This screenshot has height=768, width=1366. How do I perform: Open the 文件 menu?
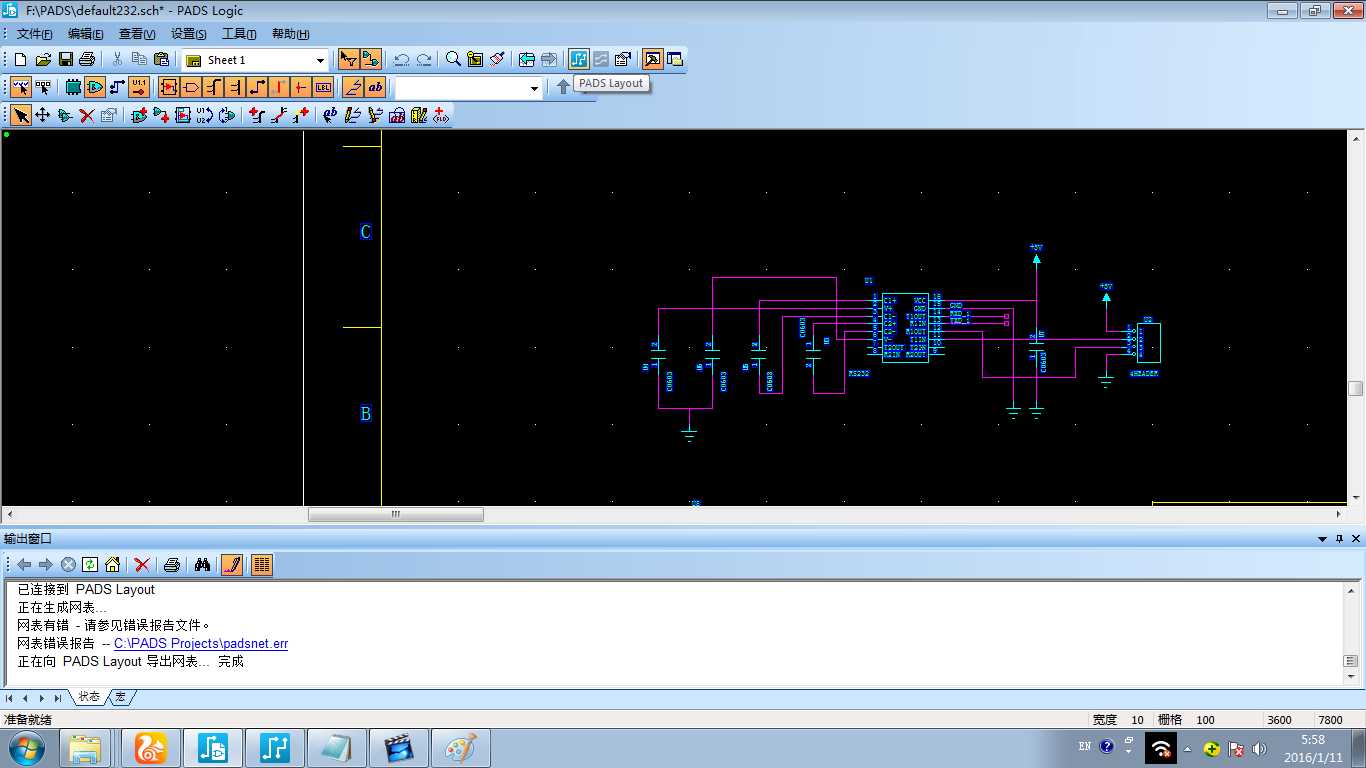click(34, 34)
